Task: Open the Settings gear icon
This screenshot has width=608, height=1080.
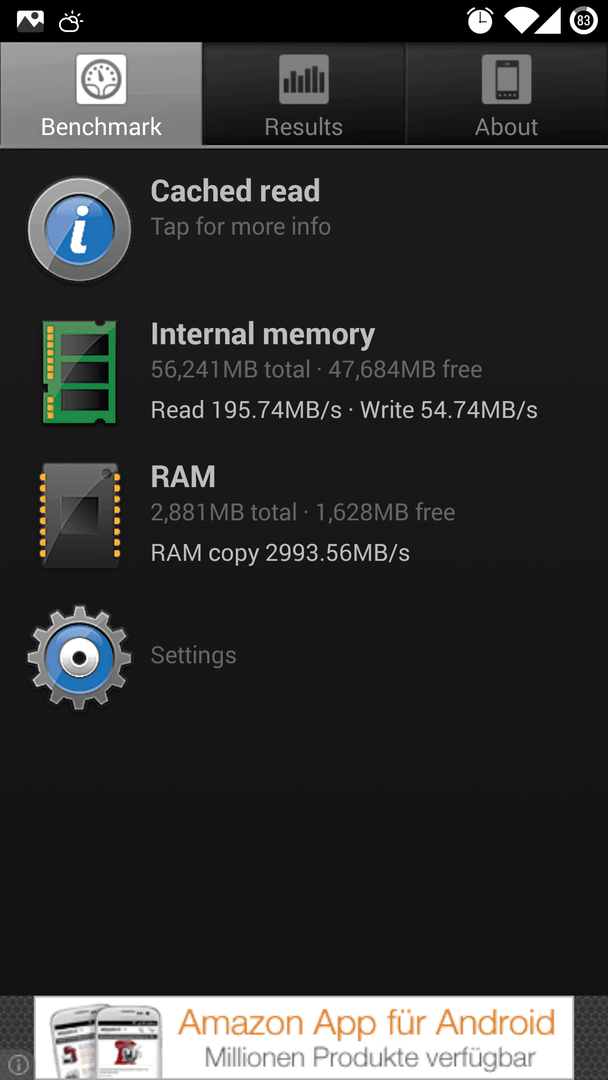Action: click(x=79, y=658)
